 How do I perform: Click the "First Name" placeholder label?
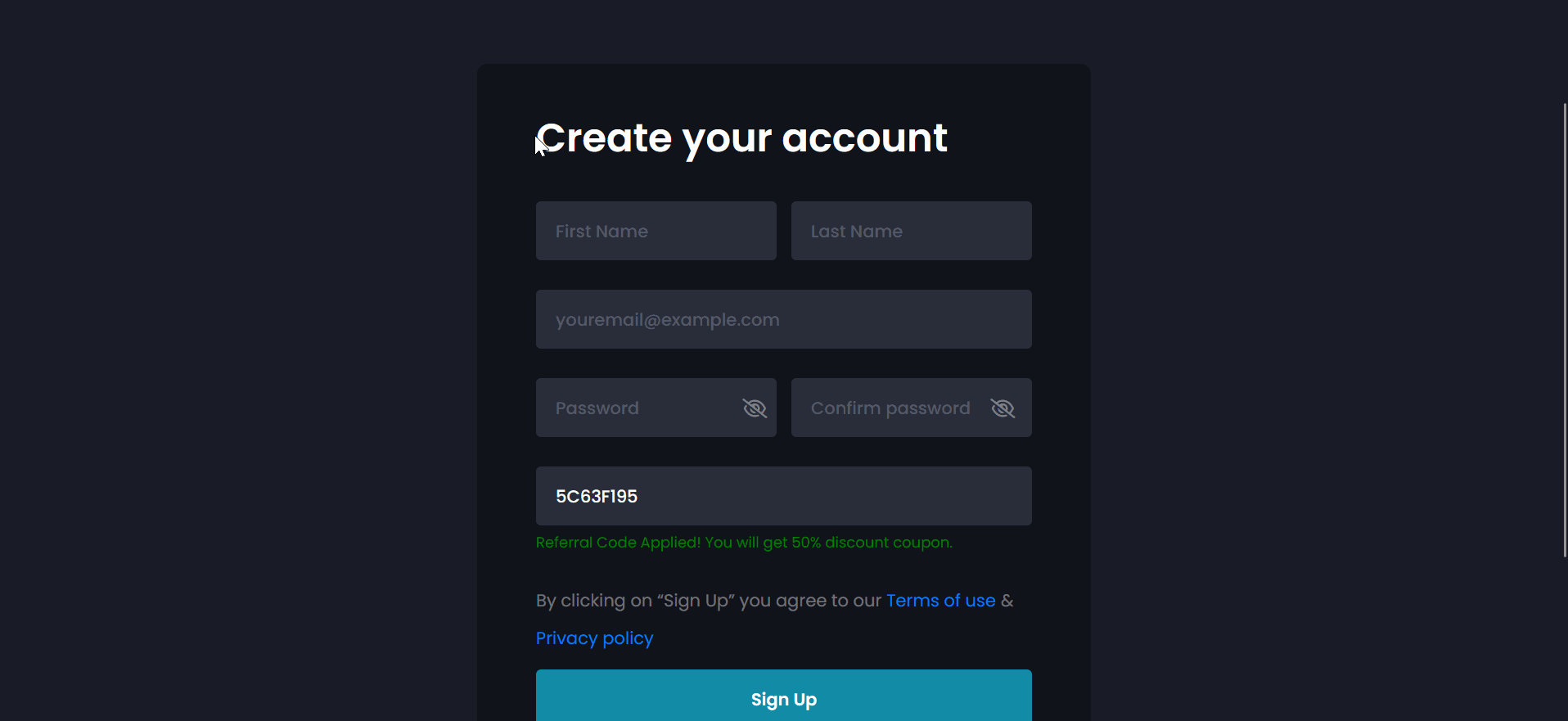click(x=602, y=232)
